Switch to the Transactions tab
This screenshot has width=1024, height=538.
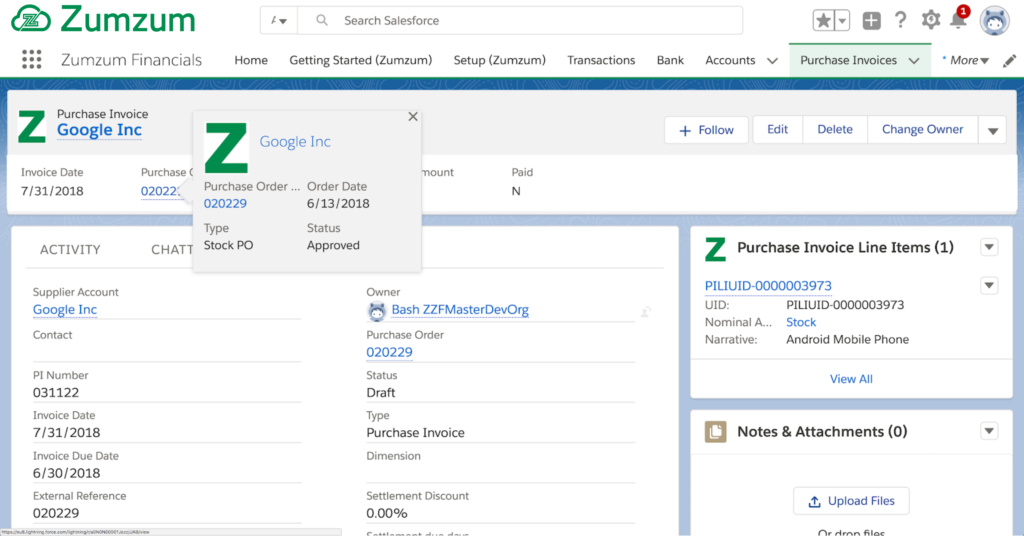(x=601, y=60)
